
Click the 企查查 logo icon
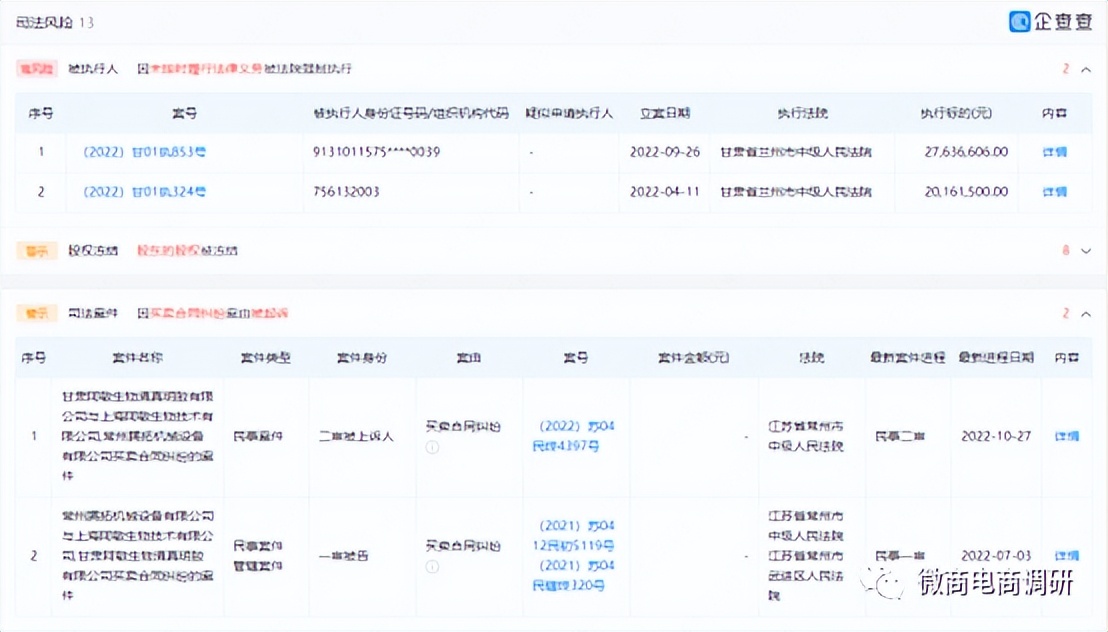point(1018,22)
